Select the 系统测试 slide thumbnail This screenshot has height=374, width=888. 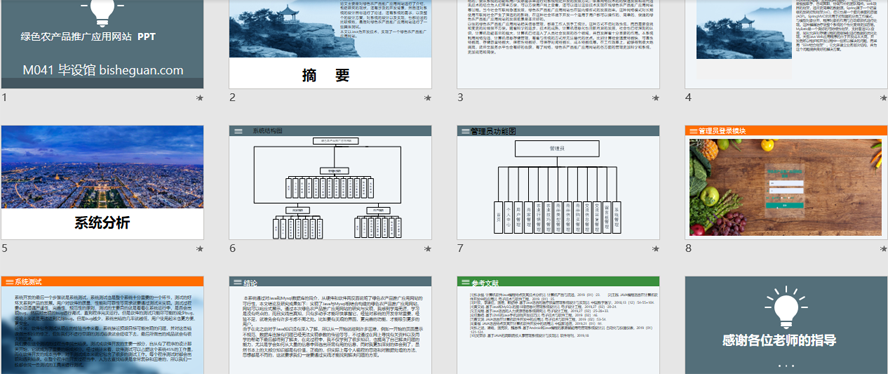tap(103, 325)
